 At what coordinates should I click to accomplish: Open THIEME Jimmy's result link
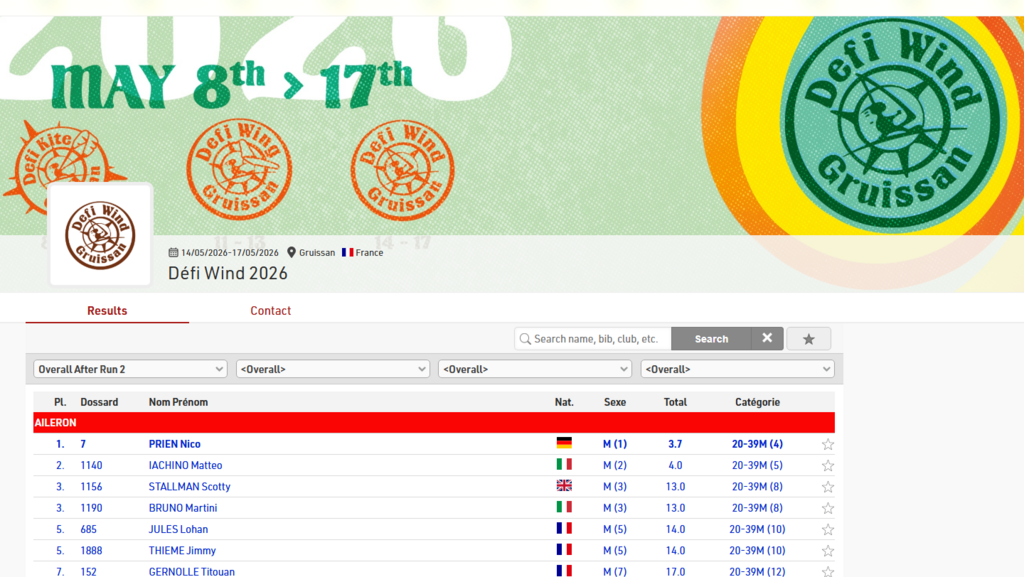tap(182, 551)
